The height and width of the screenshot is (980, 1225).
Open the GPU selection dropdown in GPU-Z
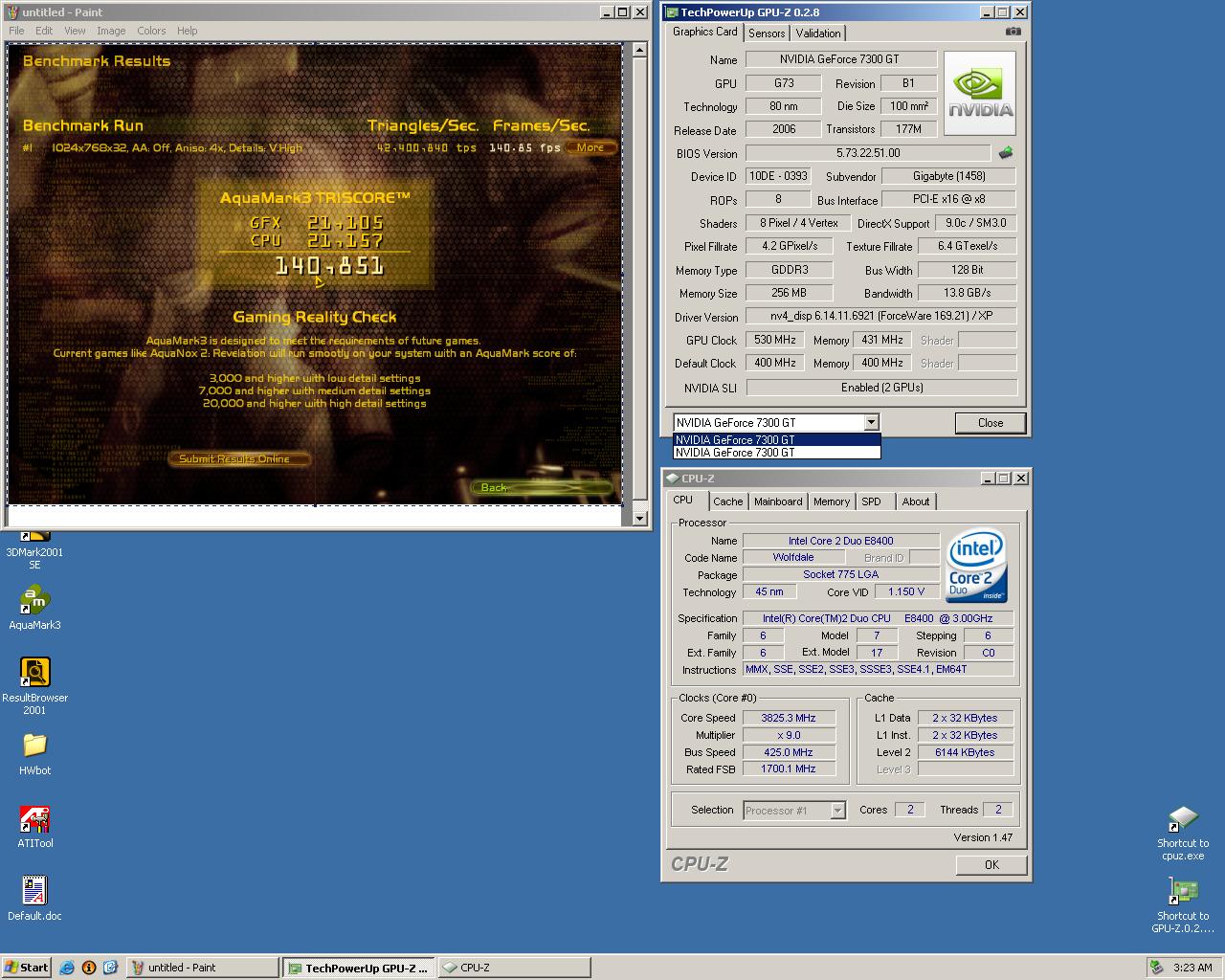pos(870,422)
